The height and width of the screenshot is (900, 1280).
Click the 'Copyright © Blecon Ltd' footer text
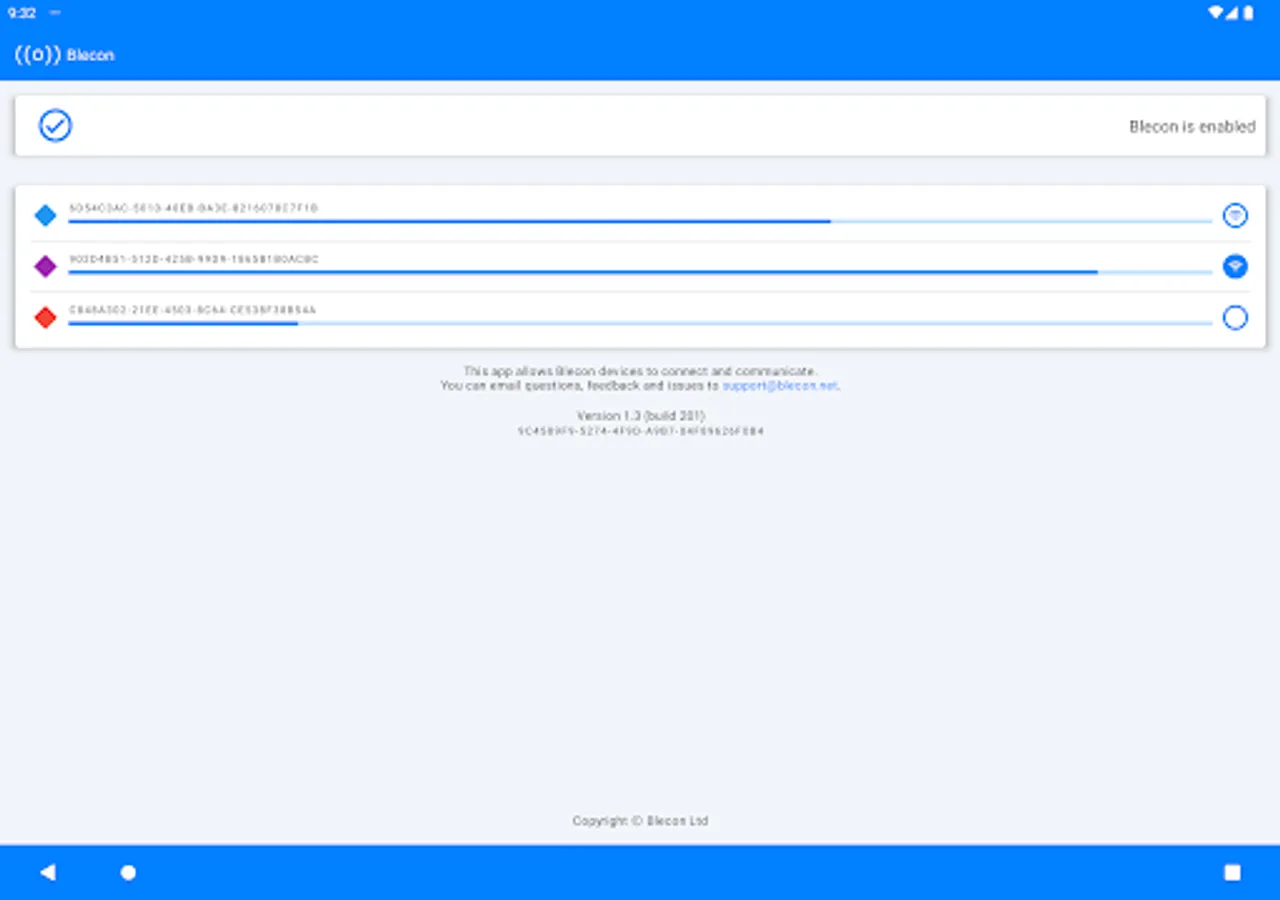(640, 821)
